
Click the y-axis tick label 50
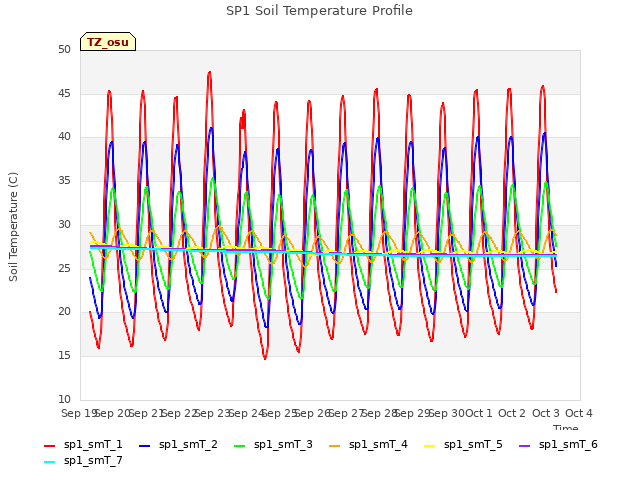[64, 49]
